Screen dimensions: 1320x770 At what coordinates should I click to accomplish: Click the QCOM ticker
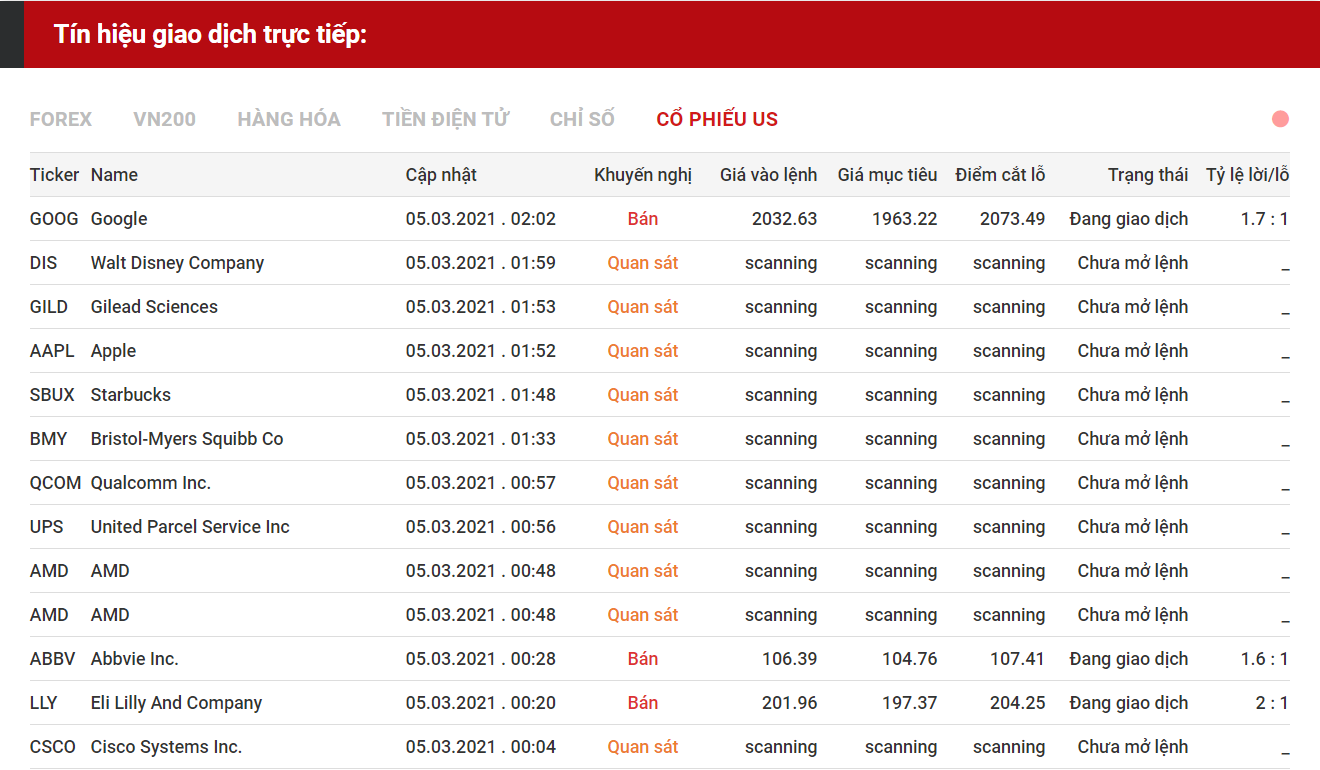[55, 483]
